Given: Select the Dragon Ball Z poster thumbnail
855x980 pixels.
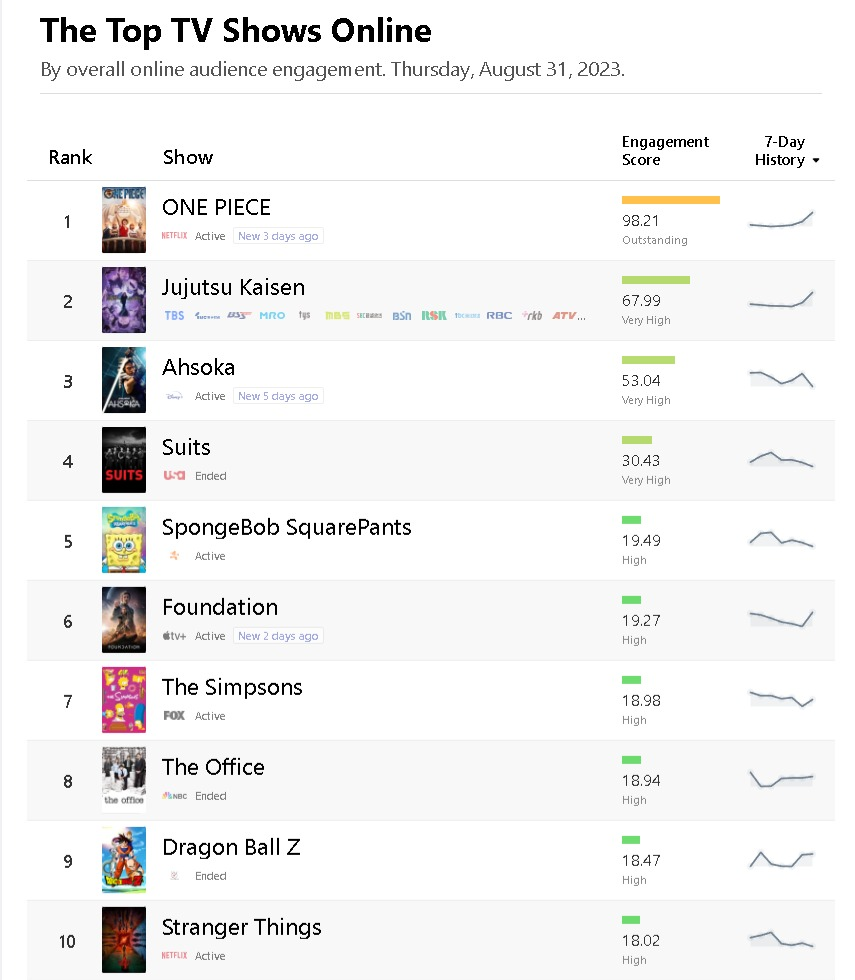Looking at the screenshot, I should point(124,860).
